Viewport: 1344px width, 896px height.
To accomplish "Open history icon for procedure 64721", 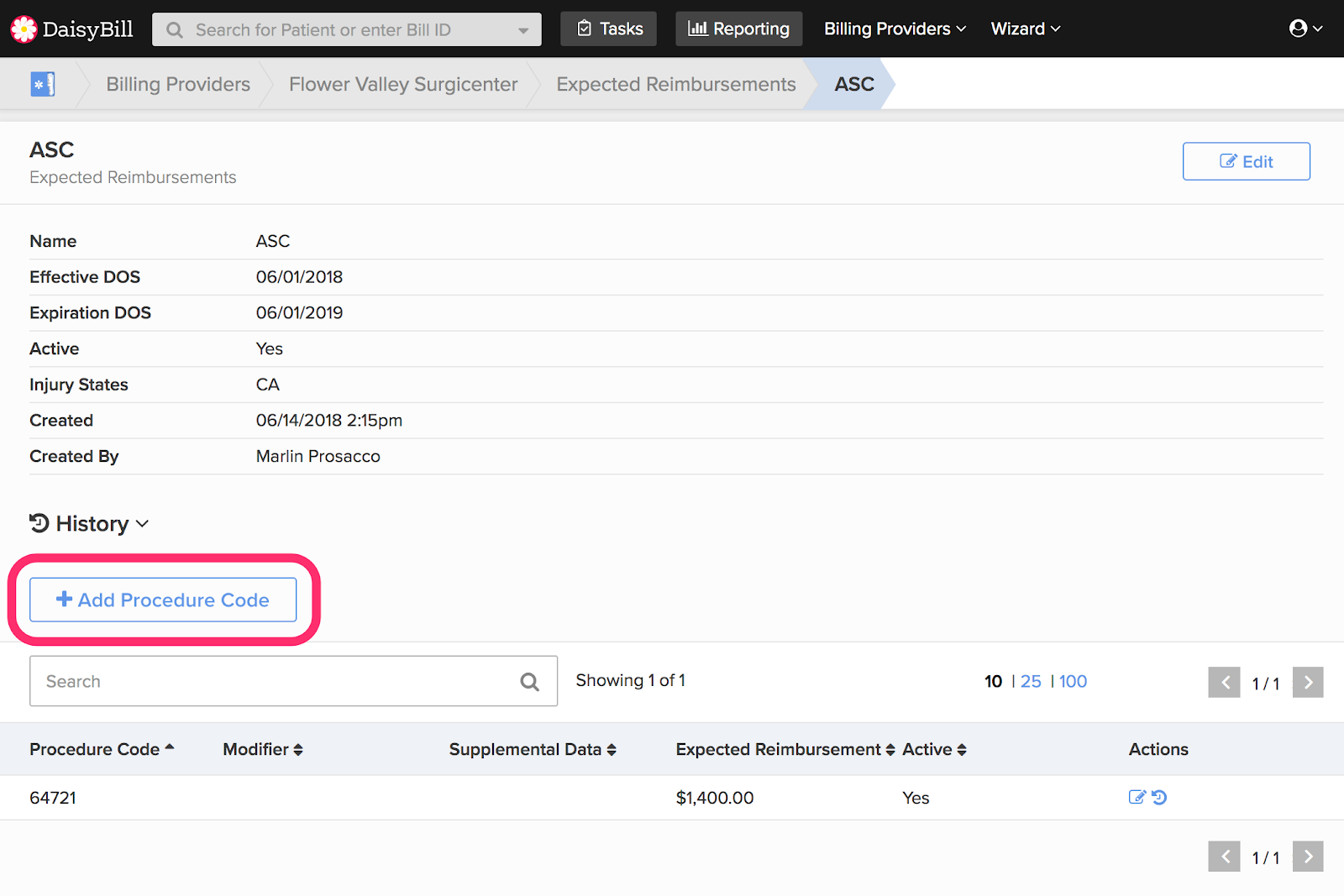I will [1159, 797].
